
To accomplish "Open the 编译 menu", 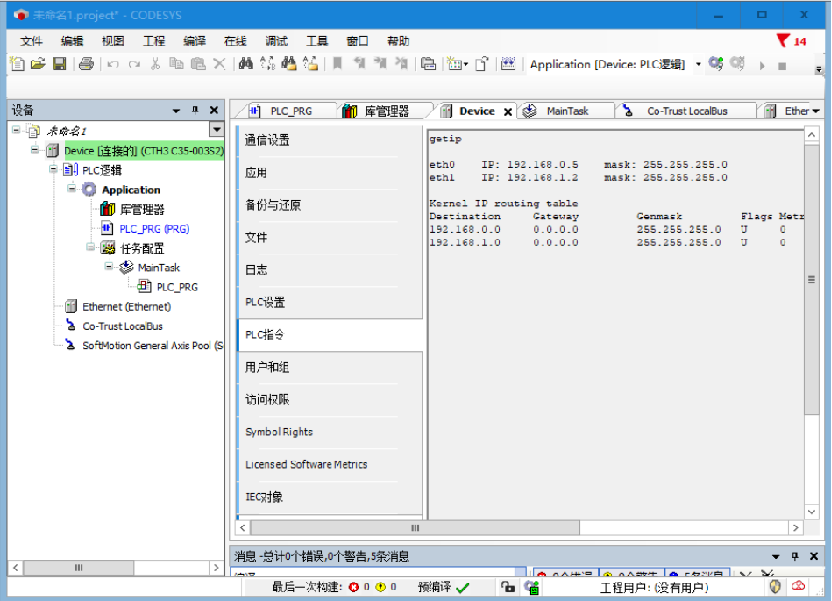I will 195,41.
